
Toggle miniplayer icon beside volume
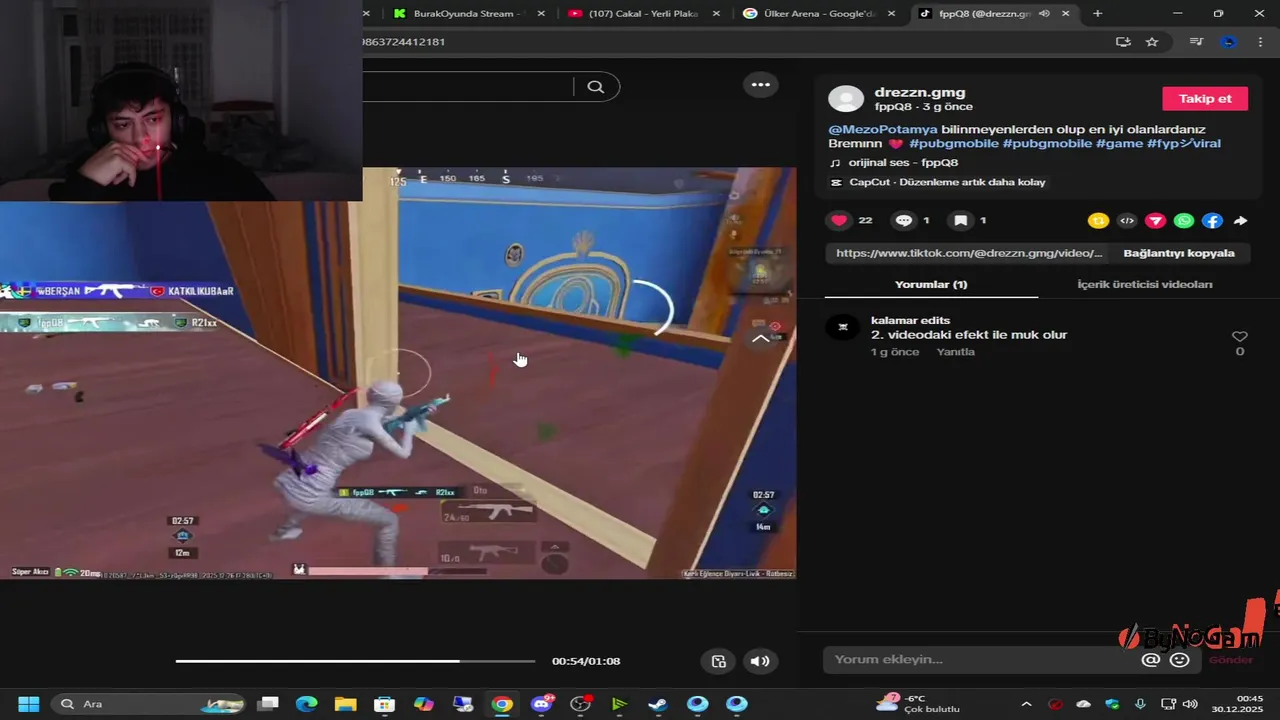pos(718,661)
